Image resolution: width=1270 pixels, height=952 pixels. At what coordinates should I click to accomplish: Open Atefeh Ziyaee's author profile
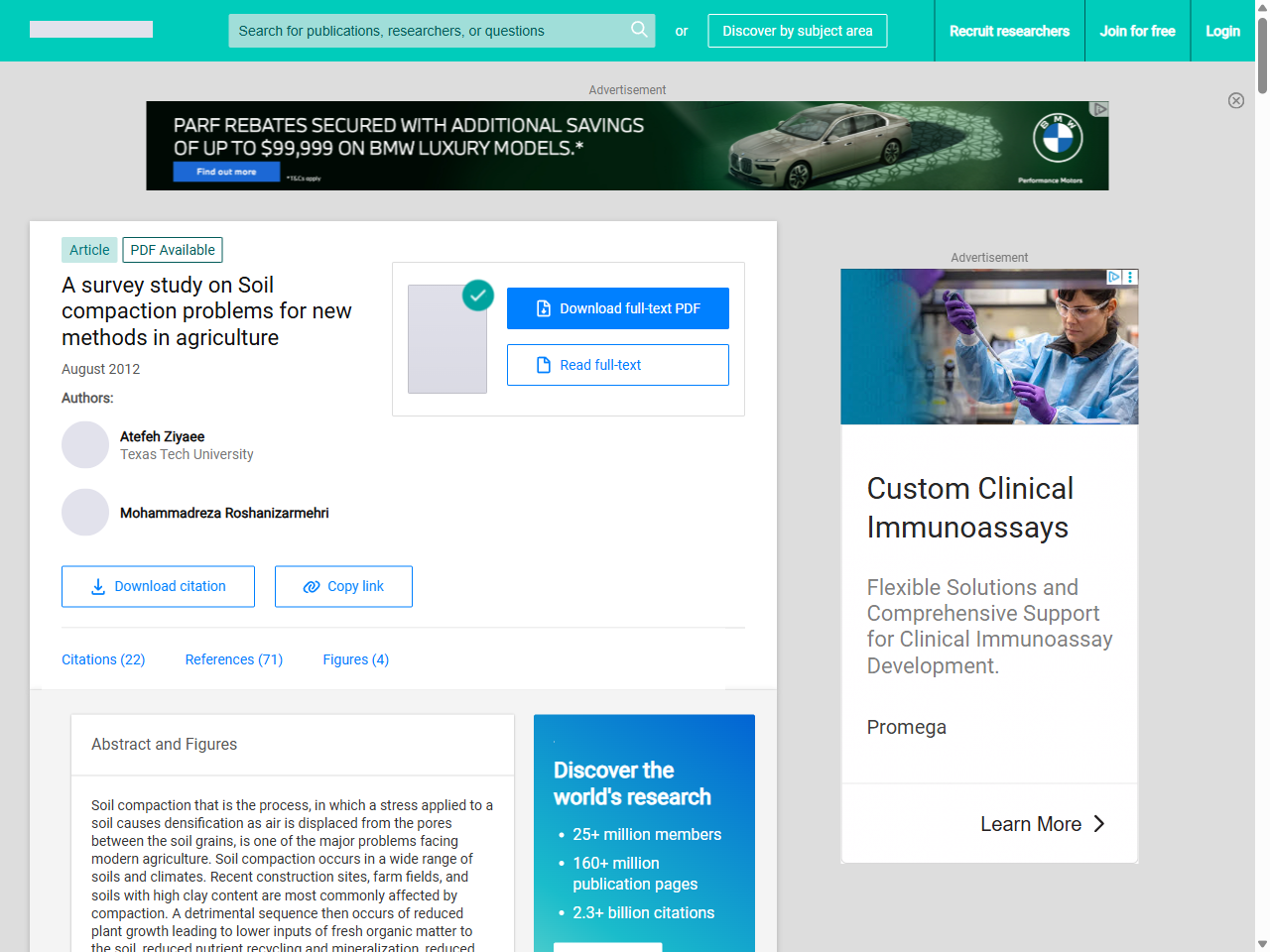162,436
